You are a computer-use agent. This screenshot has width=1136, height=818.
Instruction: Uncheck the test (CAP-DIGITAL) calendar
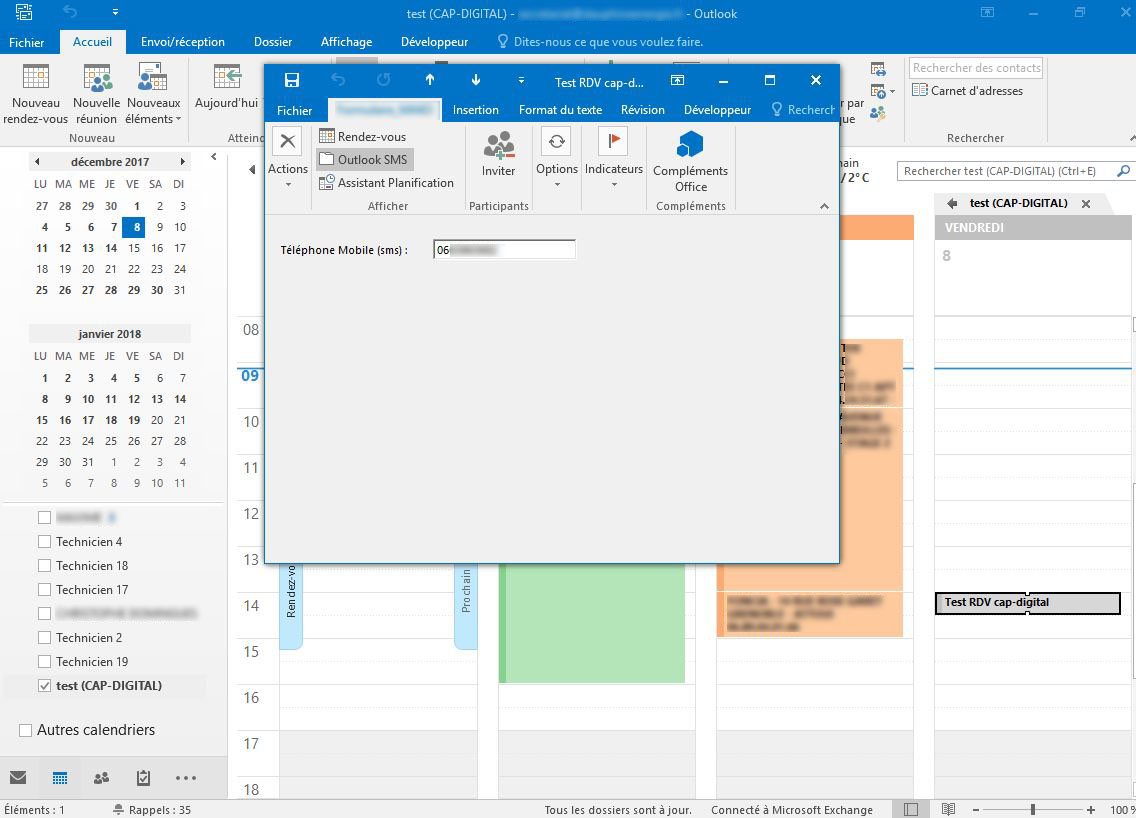pos(44,685)
